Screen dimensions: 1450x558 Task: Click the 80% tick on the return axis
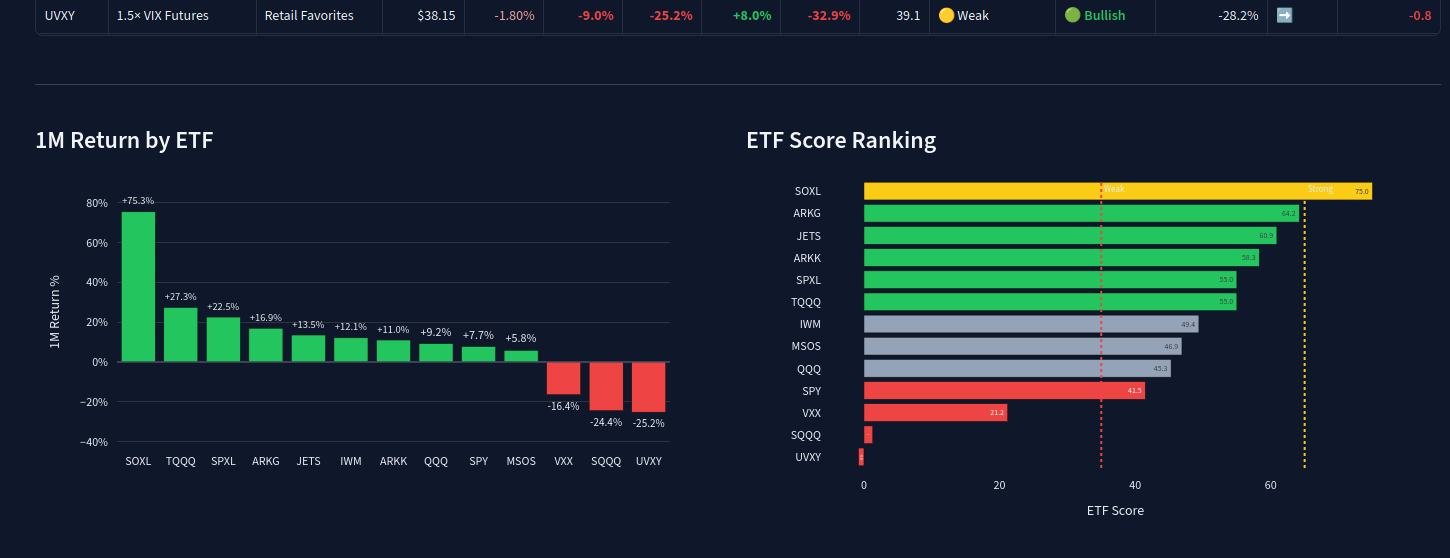pos(97,203)
